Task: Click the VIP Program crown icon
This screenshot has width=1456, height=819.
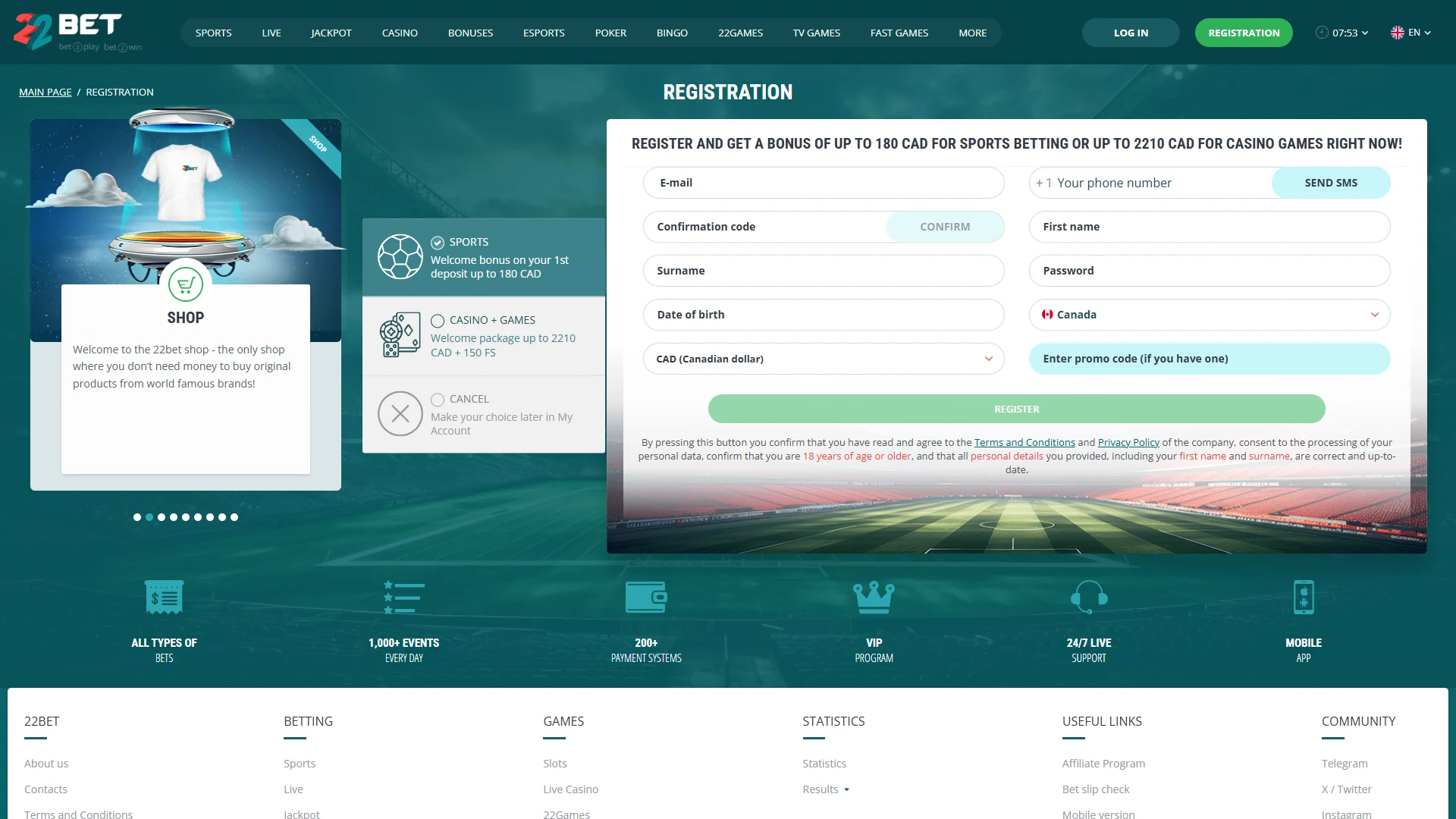Action: (874, 598)
